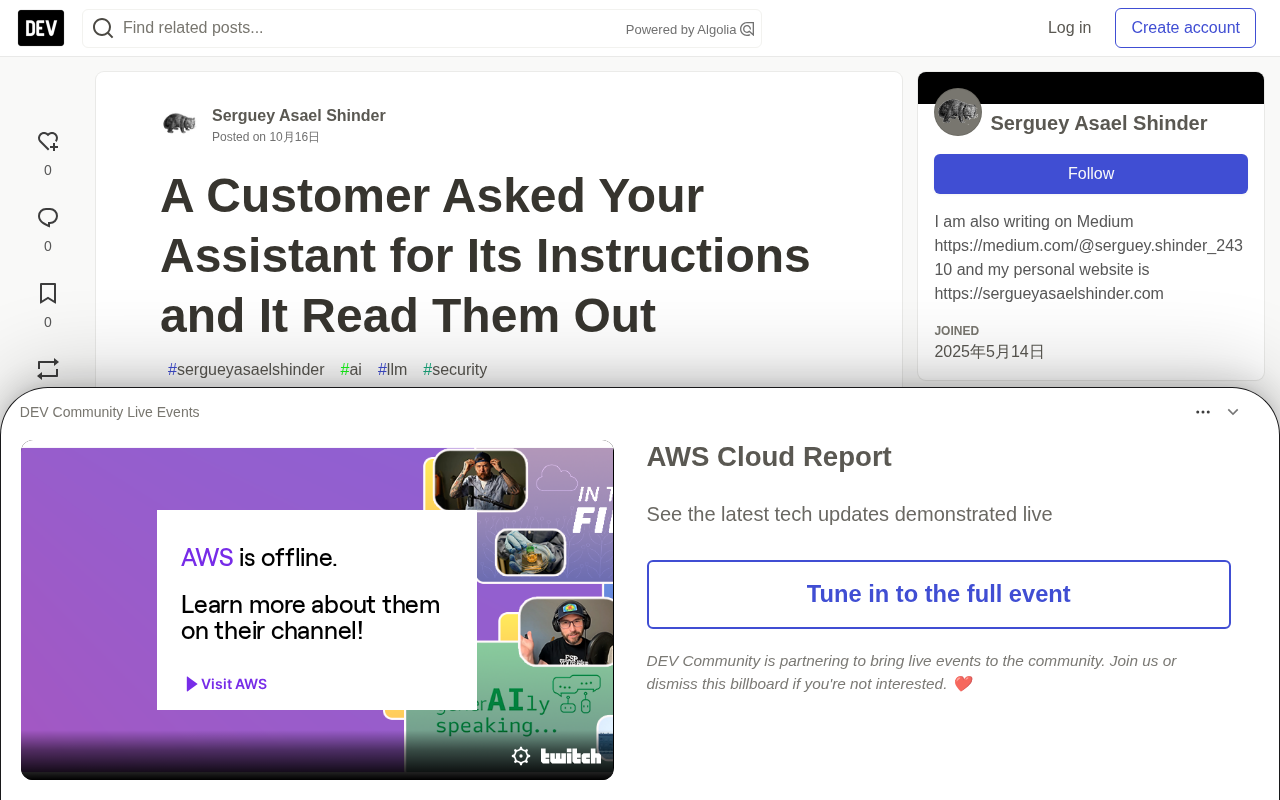Click the Powered by Algolia text

681,30
